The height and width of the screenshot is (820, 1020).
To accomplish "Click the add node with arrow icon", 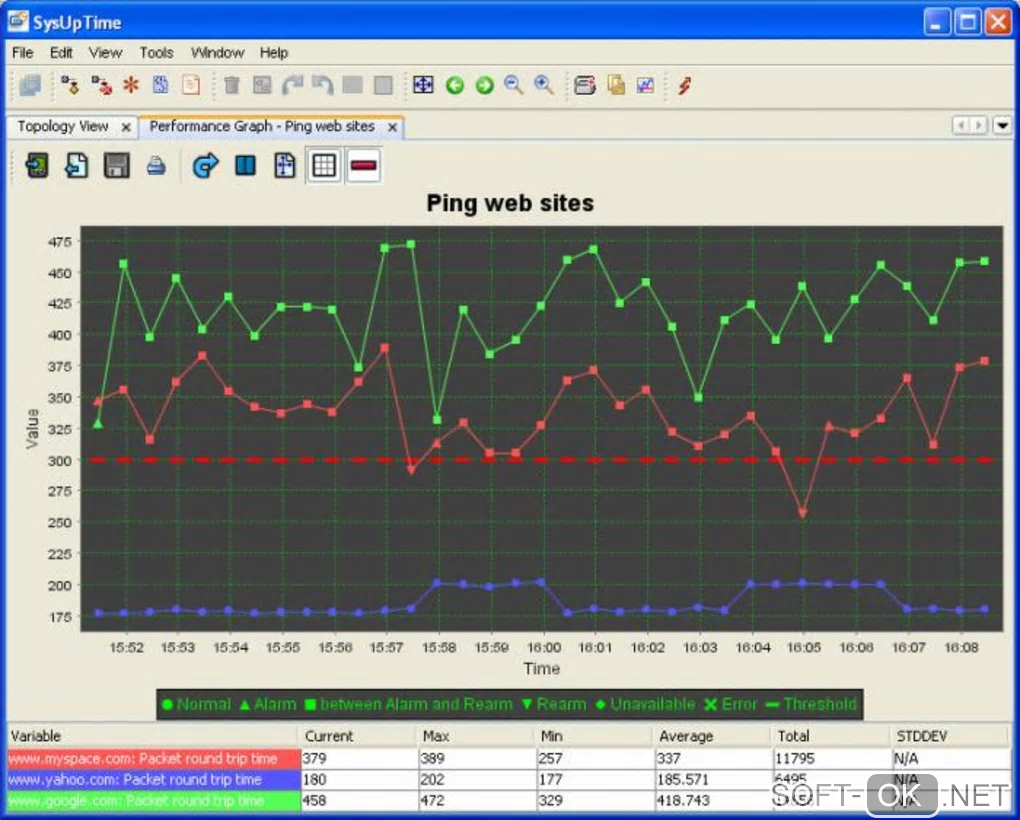I will (x=70, y=85).
